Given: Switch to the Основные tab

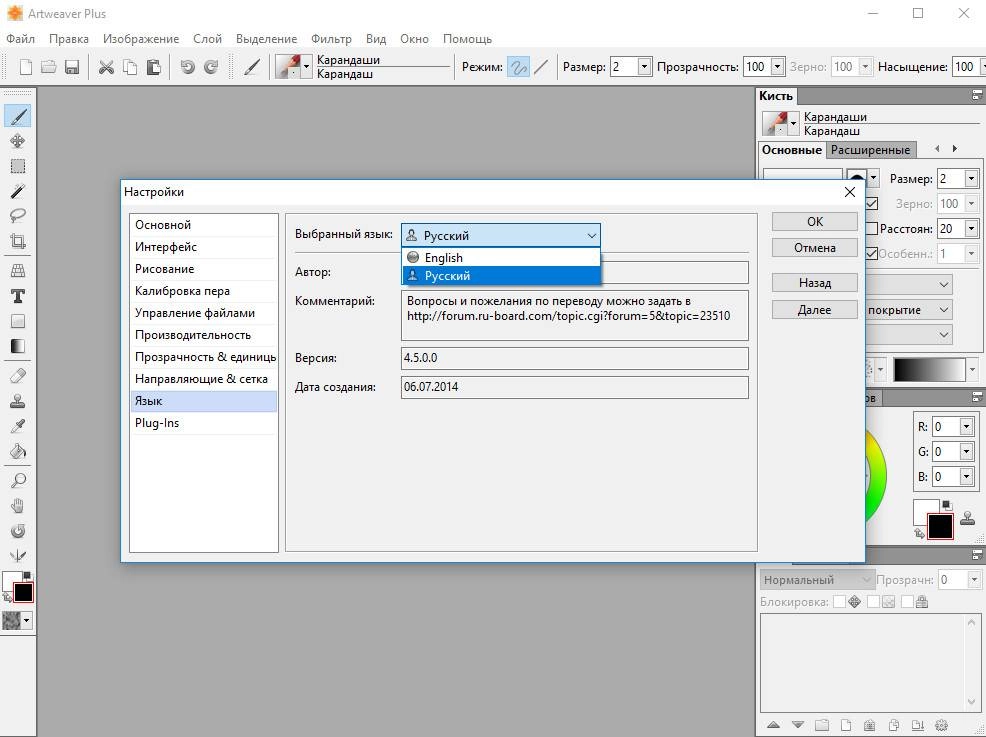Looking at the screenshot, I should coord(792,150).
